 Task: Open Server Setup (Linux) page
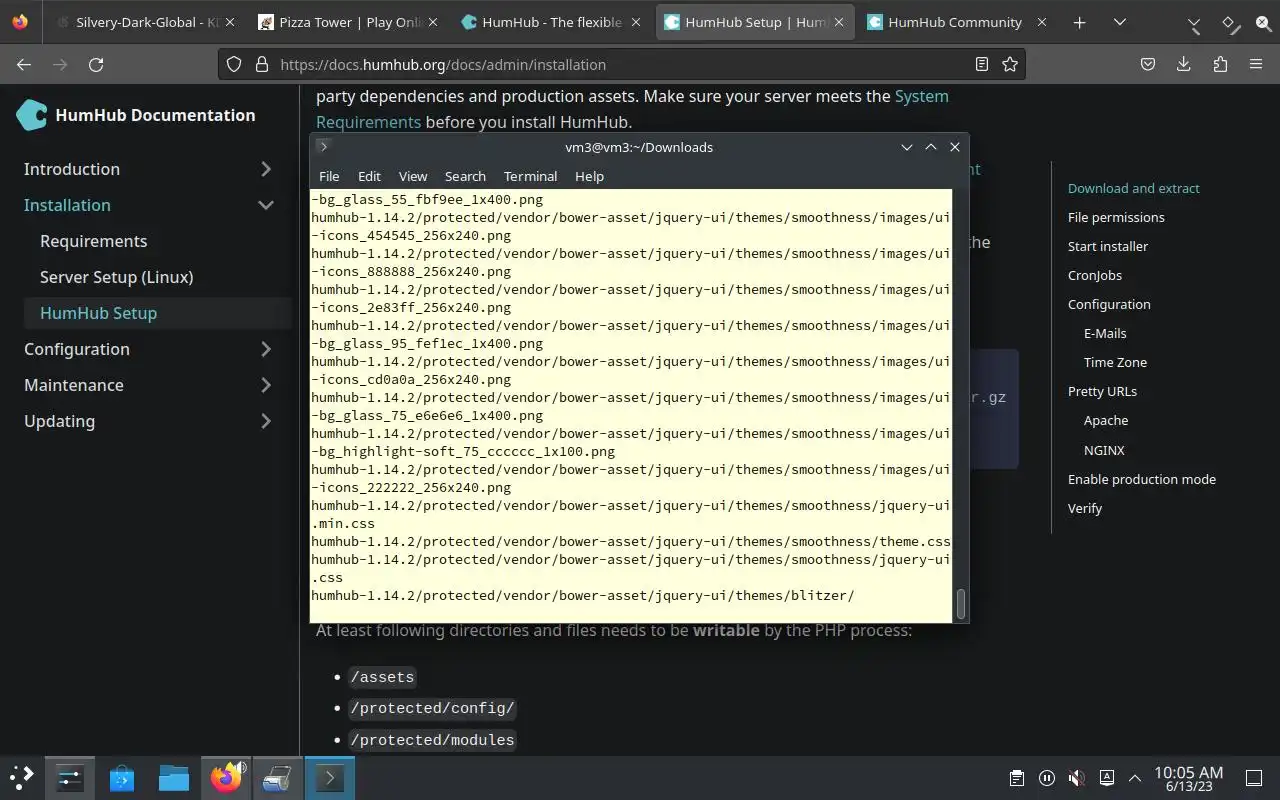coord(116,277)
